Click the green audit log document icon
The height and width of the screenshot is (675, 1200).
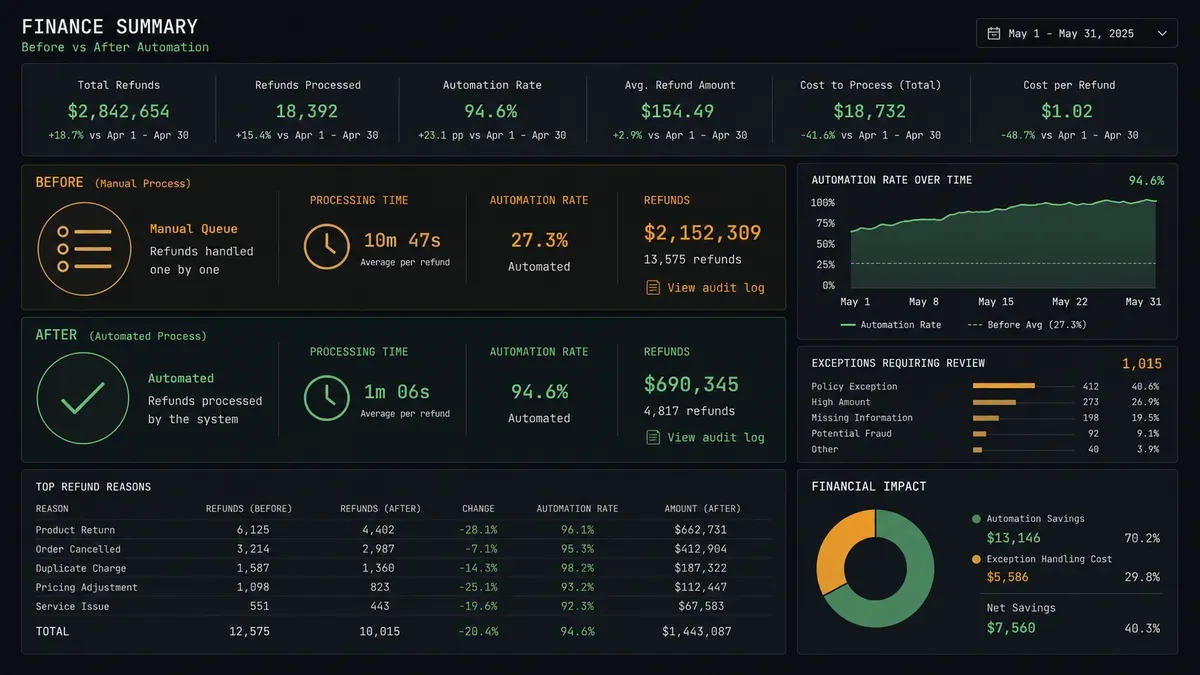(653, 437)
